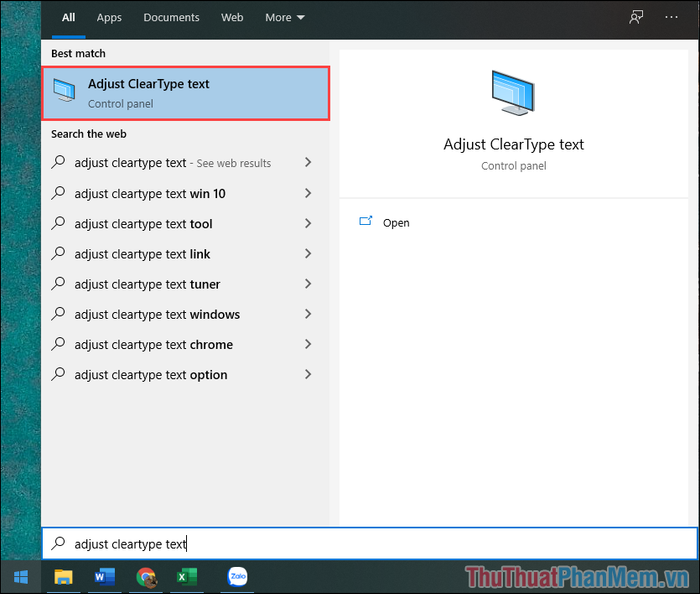Click magnifier icon beside 'adjust cleartype text windows'
The height and width of the screenshot is (594, 700).
pyautogui.click(x=58, y=314)
